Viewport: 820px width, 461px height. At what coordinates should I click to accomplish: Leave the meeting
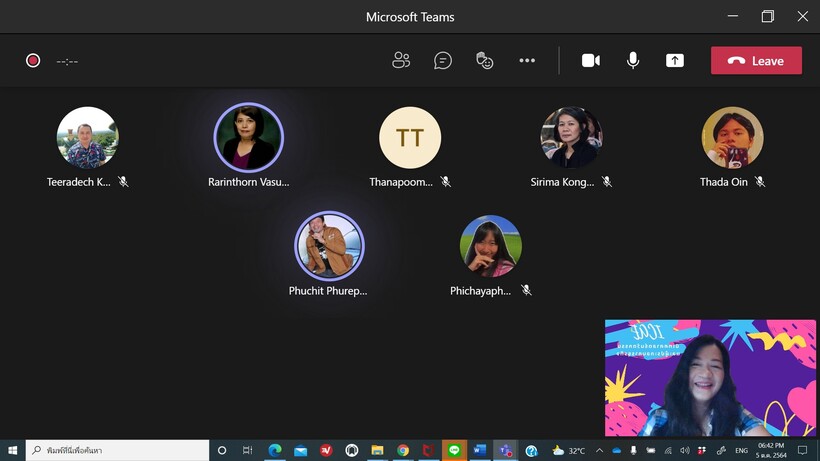point(756,61)
